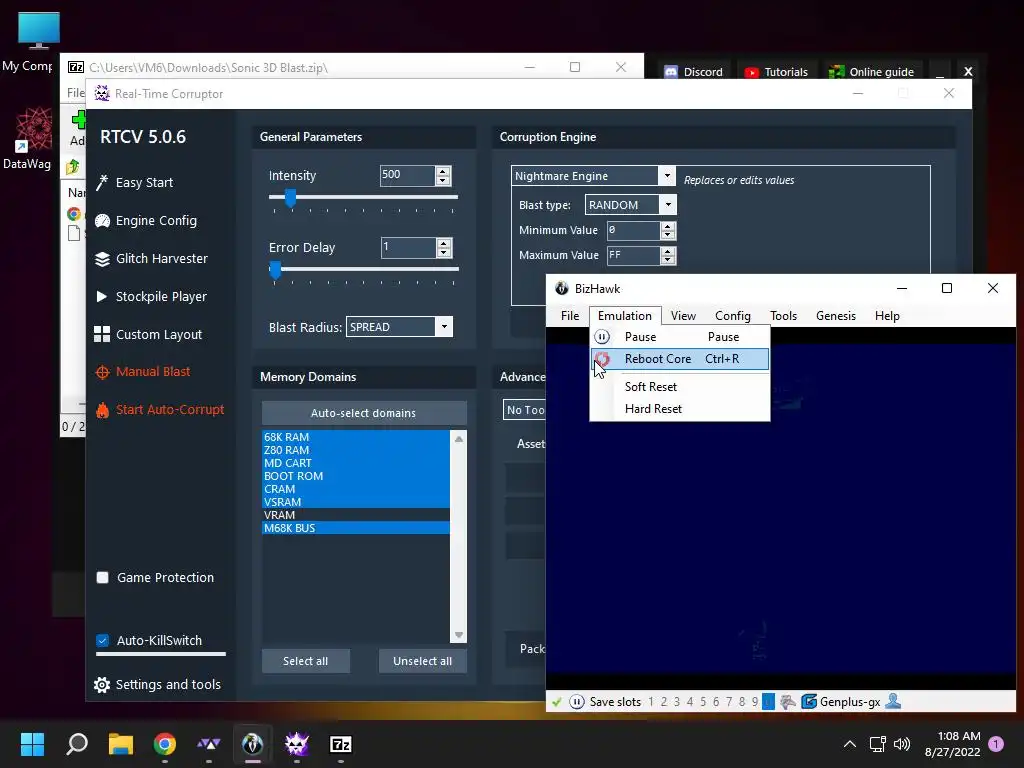Increase Minimum Value with the spinner up arrow

667,226
